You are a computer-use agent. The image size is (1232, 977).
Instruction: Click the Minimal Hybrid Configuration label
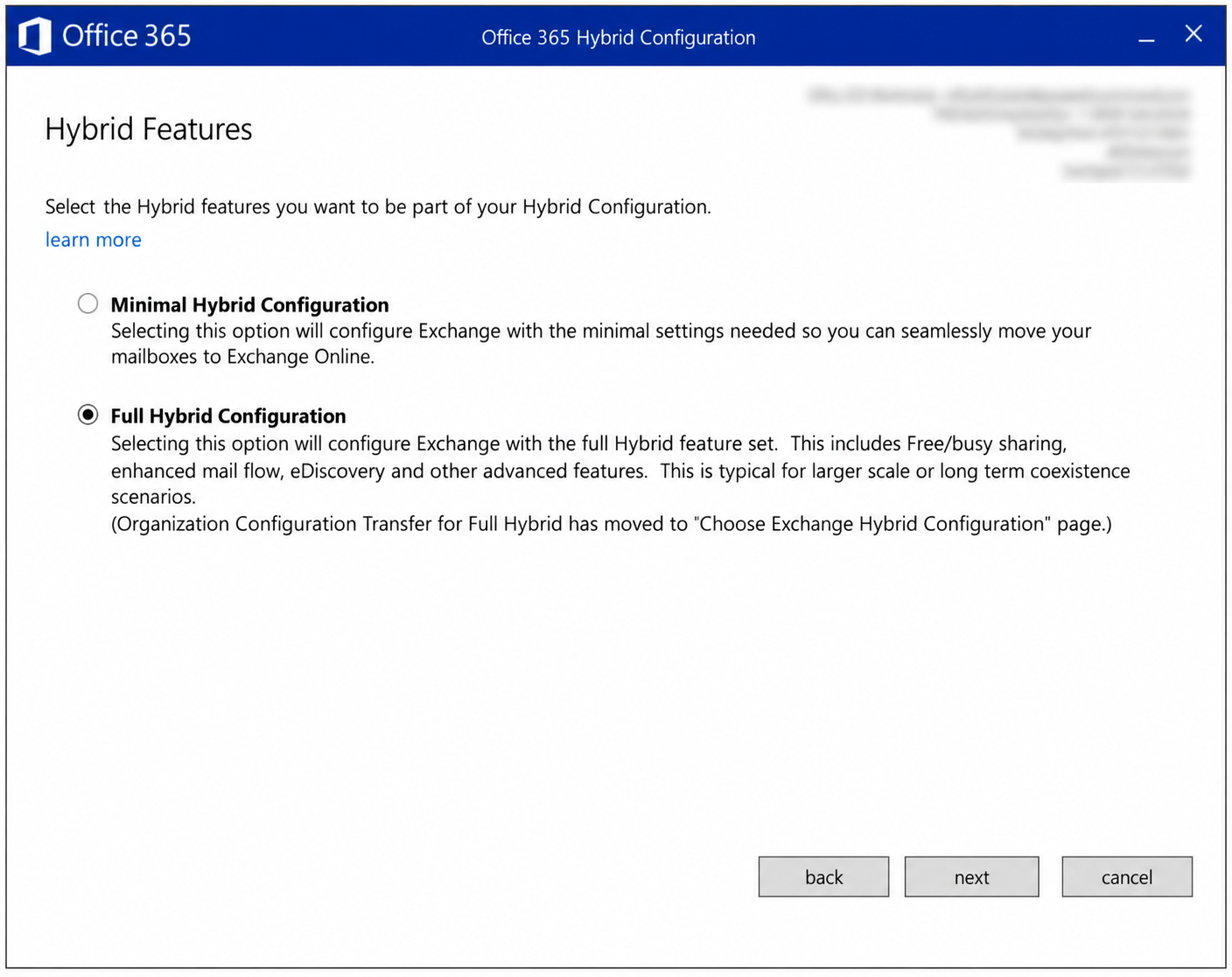[x=249, y=304]
